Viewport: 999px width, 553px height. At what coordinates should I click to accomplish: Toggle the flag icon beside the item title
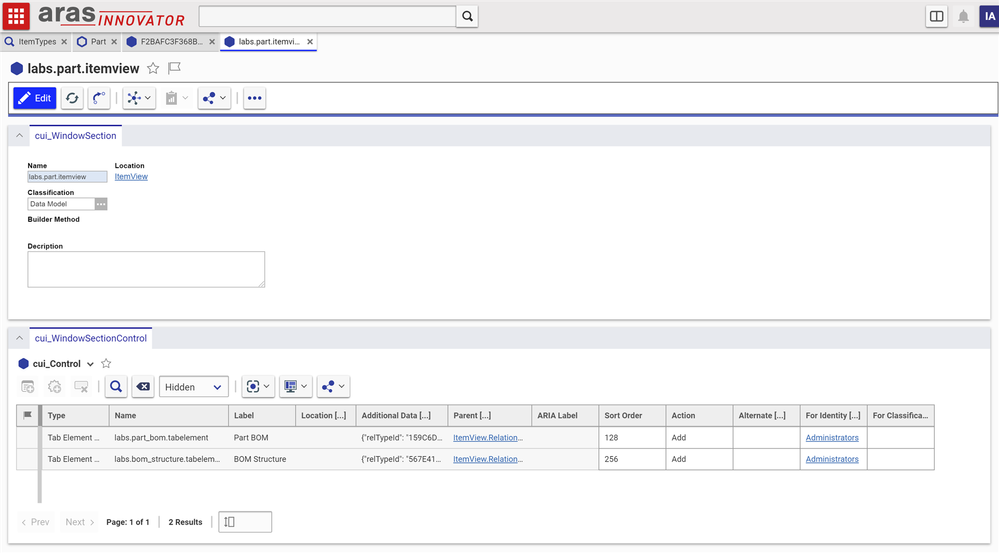coord(174,68)
